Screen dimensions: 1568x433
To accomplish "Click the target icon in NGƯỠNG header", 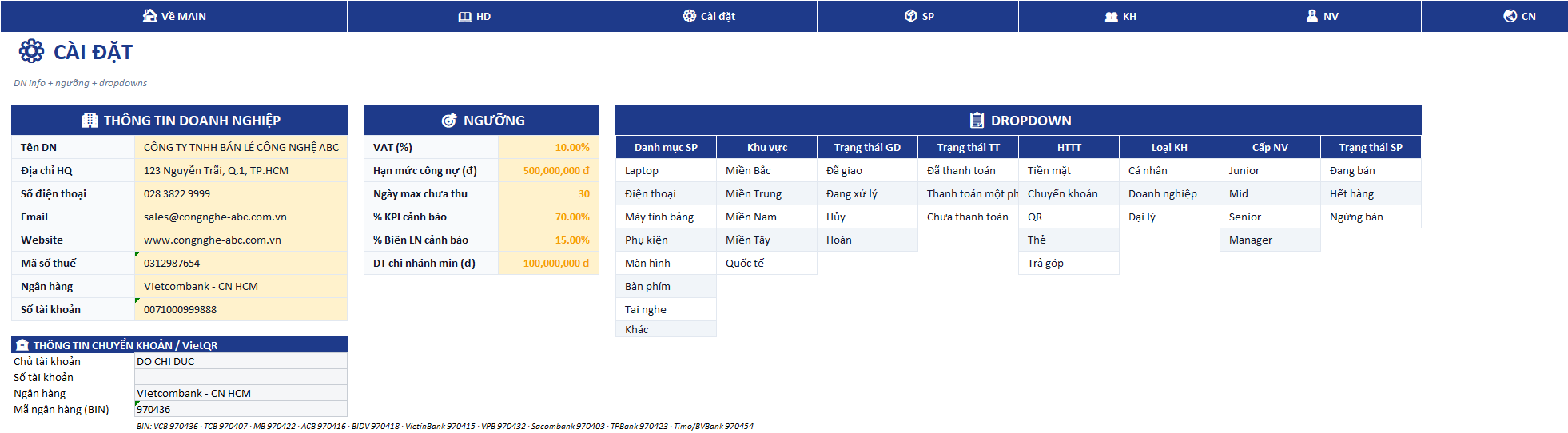I will coord(449,121).
